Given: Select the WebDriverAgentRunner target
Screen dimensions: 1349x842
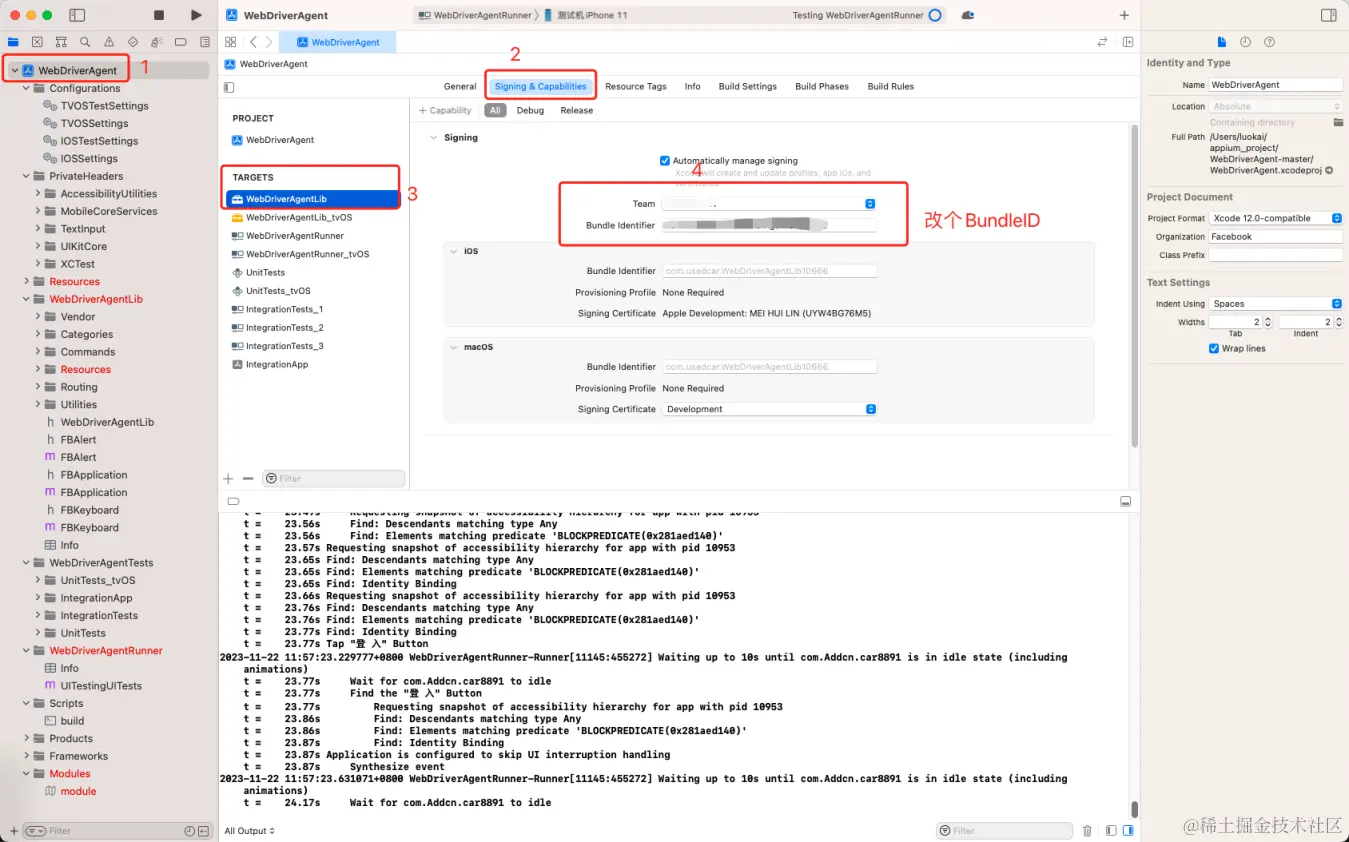Looking at the screenshot, I should pyautogui.click(x=295, y=236).
